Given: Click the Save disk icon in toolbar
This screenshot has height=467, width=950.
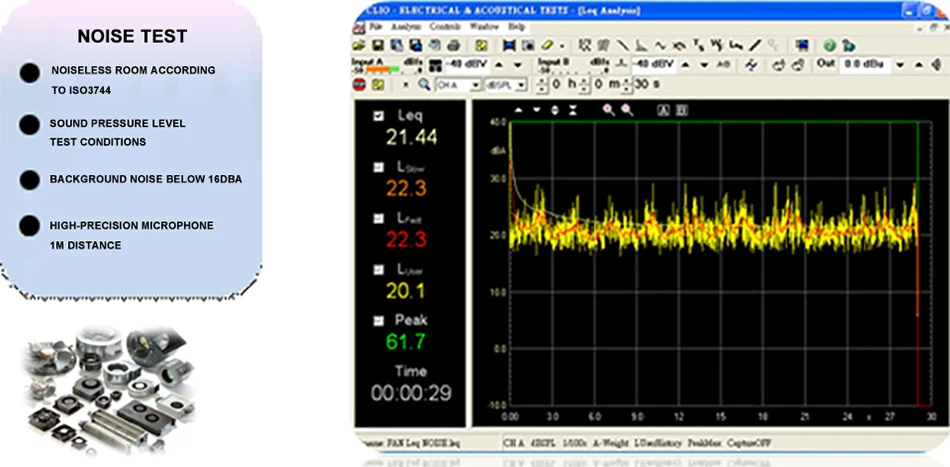Looking at the screenshot, I should tap(380, 46).
